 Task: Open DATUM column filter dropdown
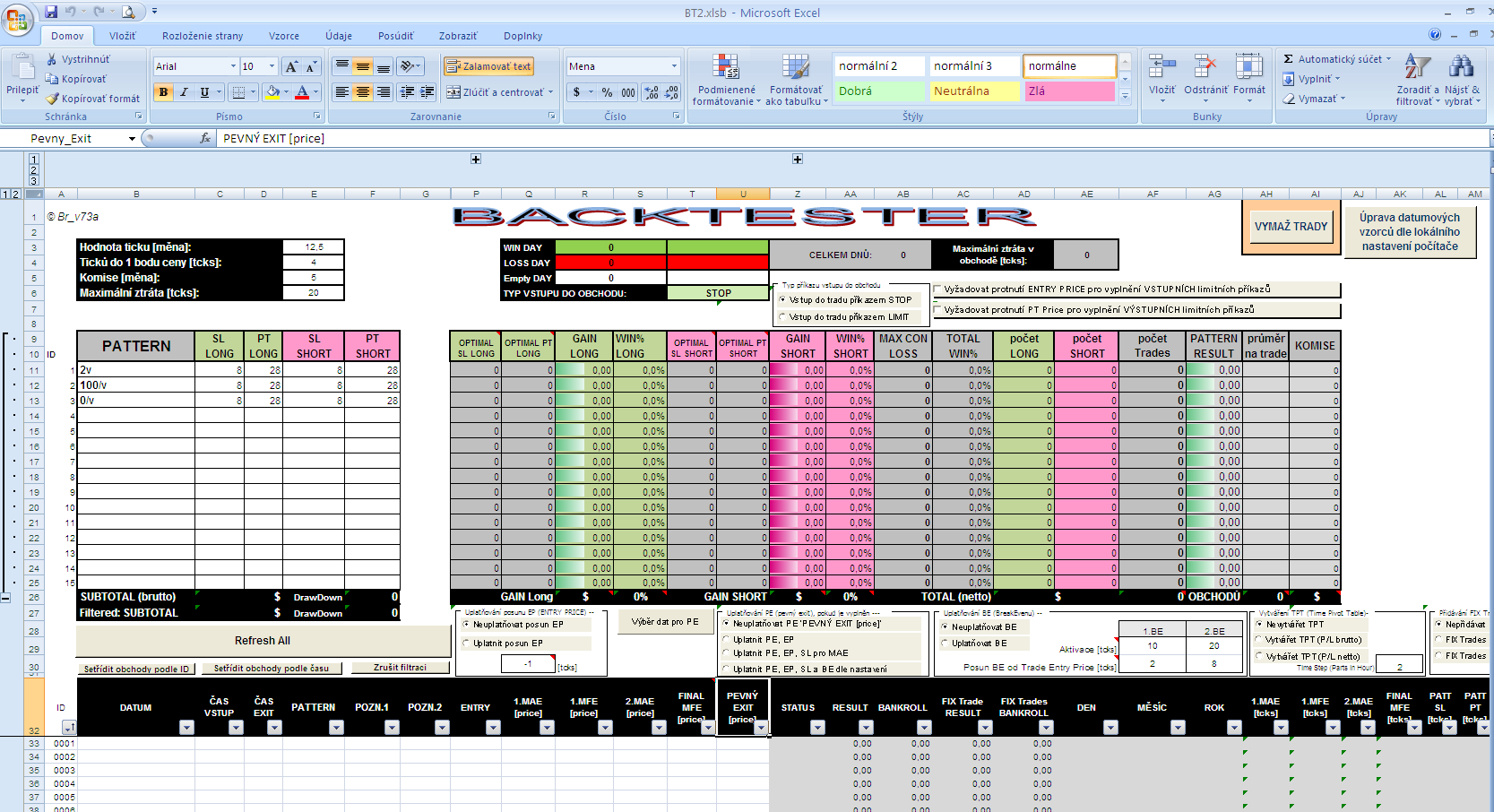186,728
